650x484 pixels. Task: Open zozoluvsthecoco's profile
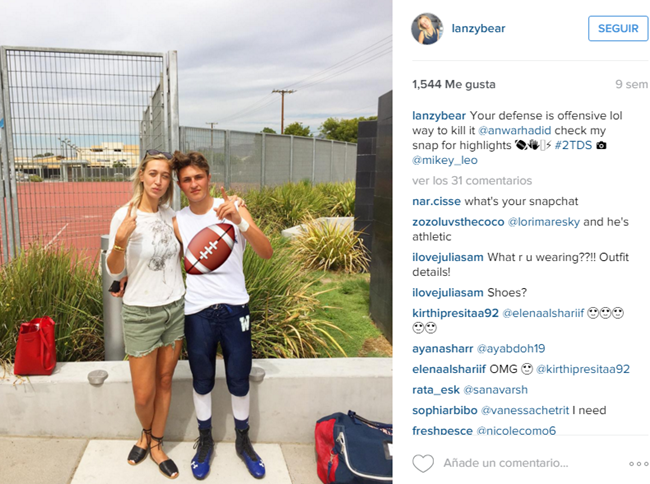coord(458,222)
